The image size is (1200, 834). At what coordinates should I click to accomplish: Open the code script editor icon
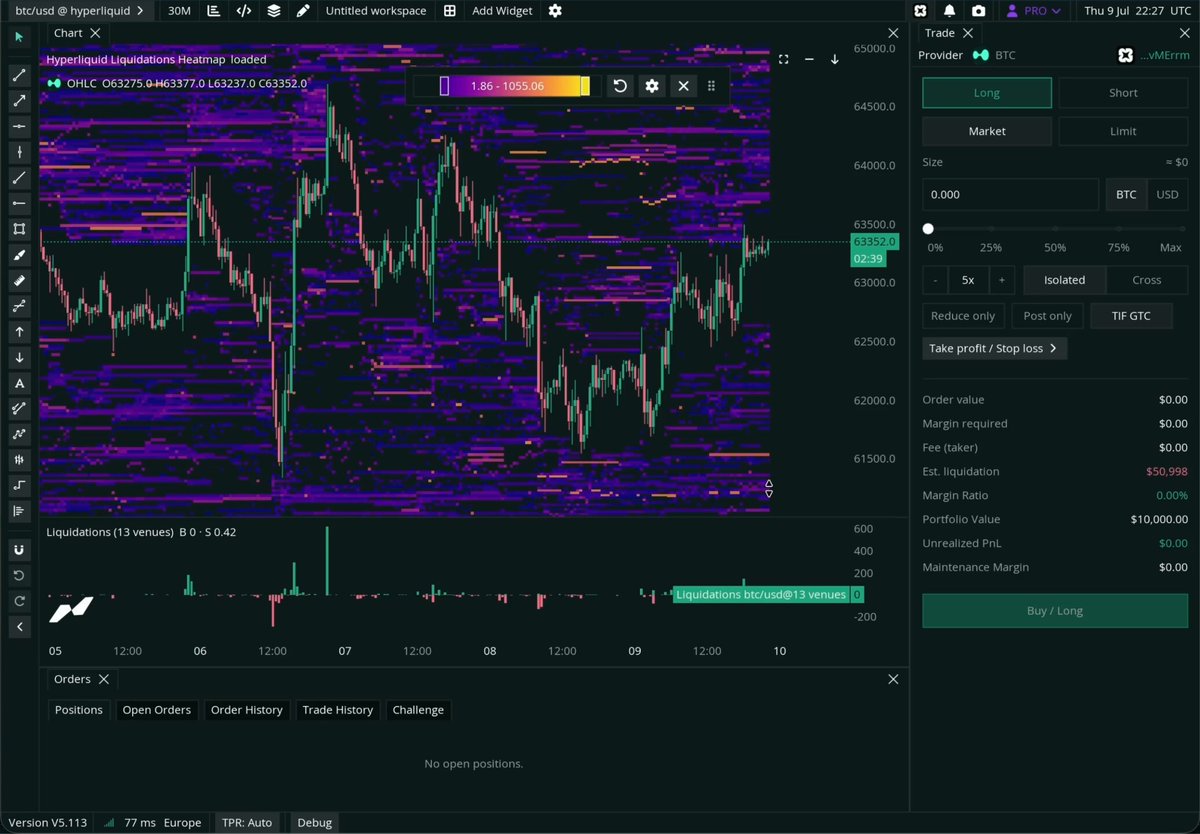pyautogui.click(x=243, y=11)
